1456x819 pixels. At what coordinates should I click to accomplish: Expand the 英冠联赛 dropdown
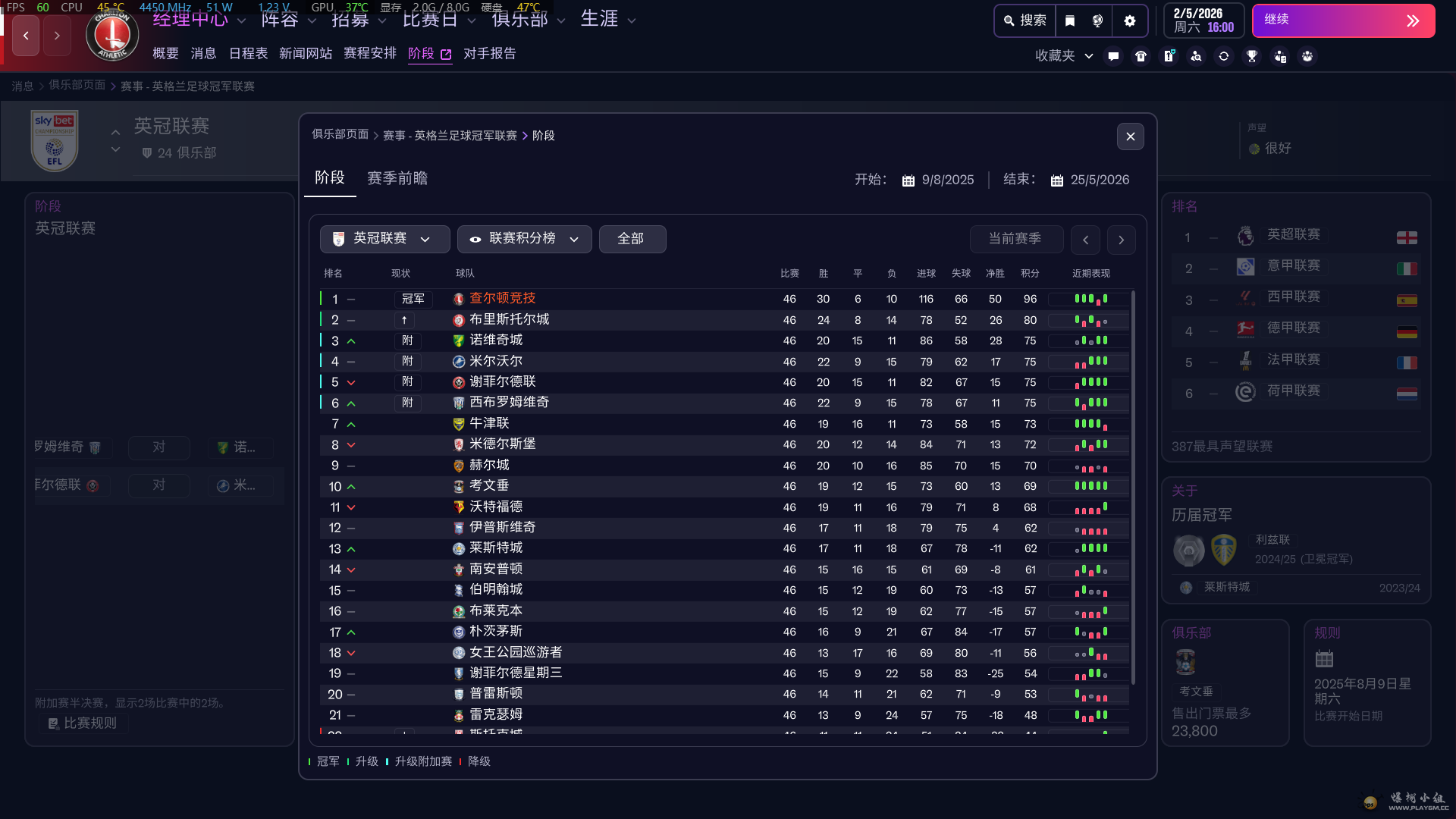[384, 239]
